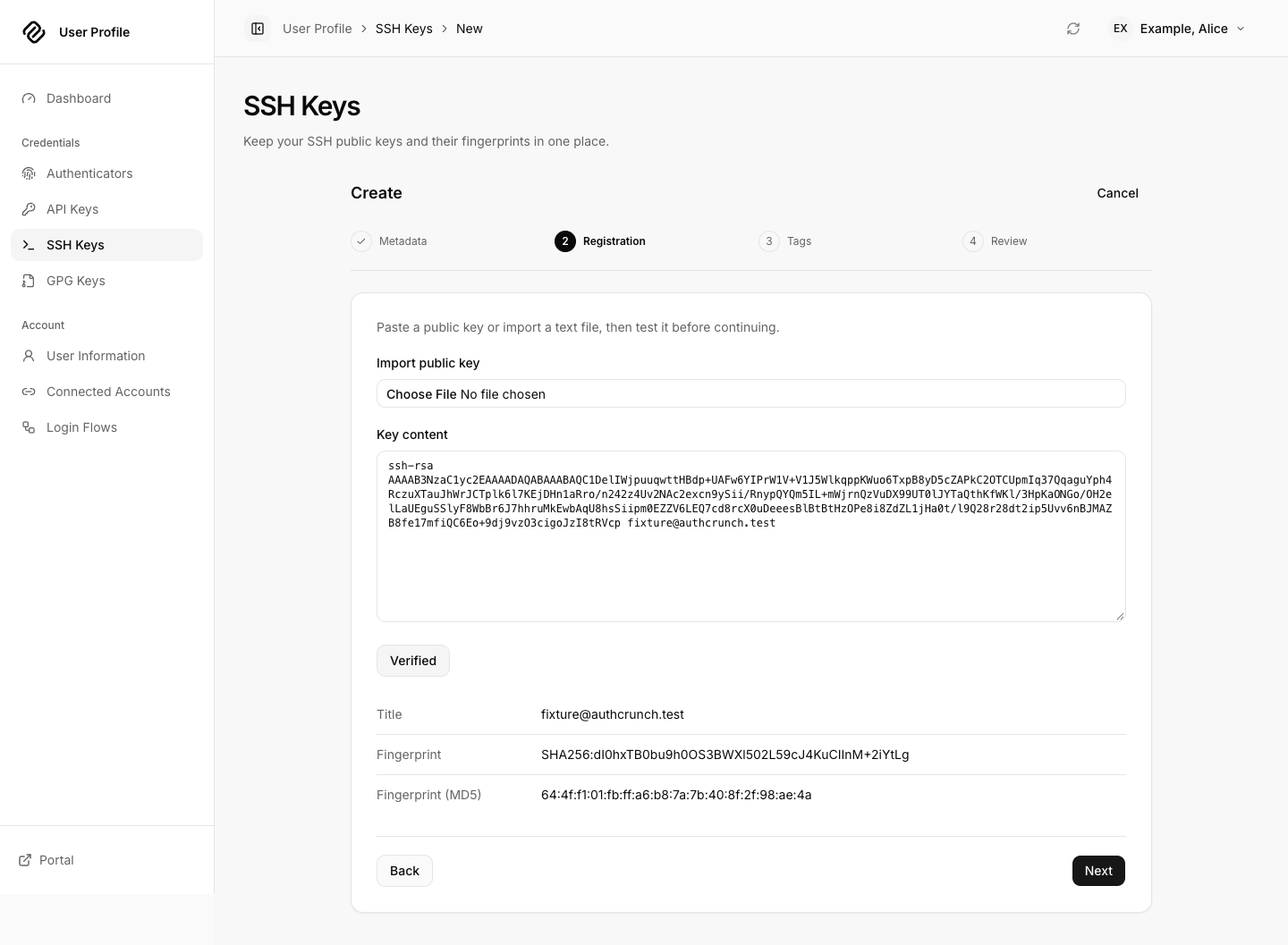This screenshot has height=945, width=1288.
Task: Click the textarea resize handle
Action: [1119, 615]
